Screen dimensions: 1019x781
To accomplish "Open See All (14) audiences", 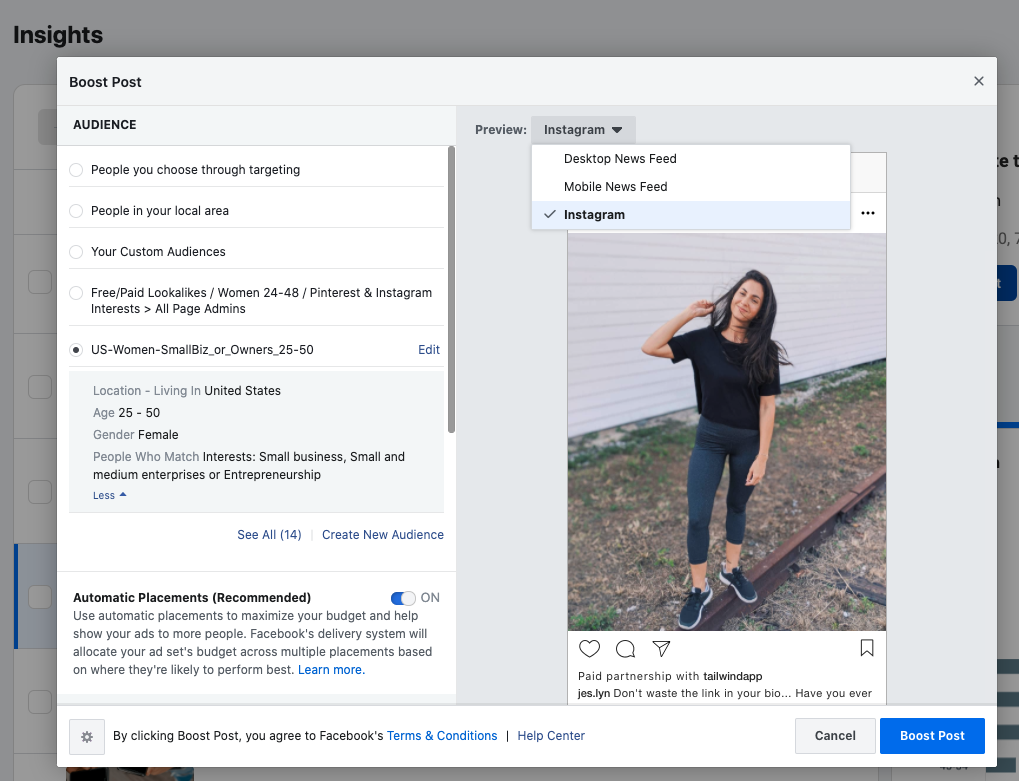I will [x=269, y=535].
